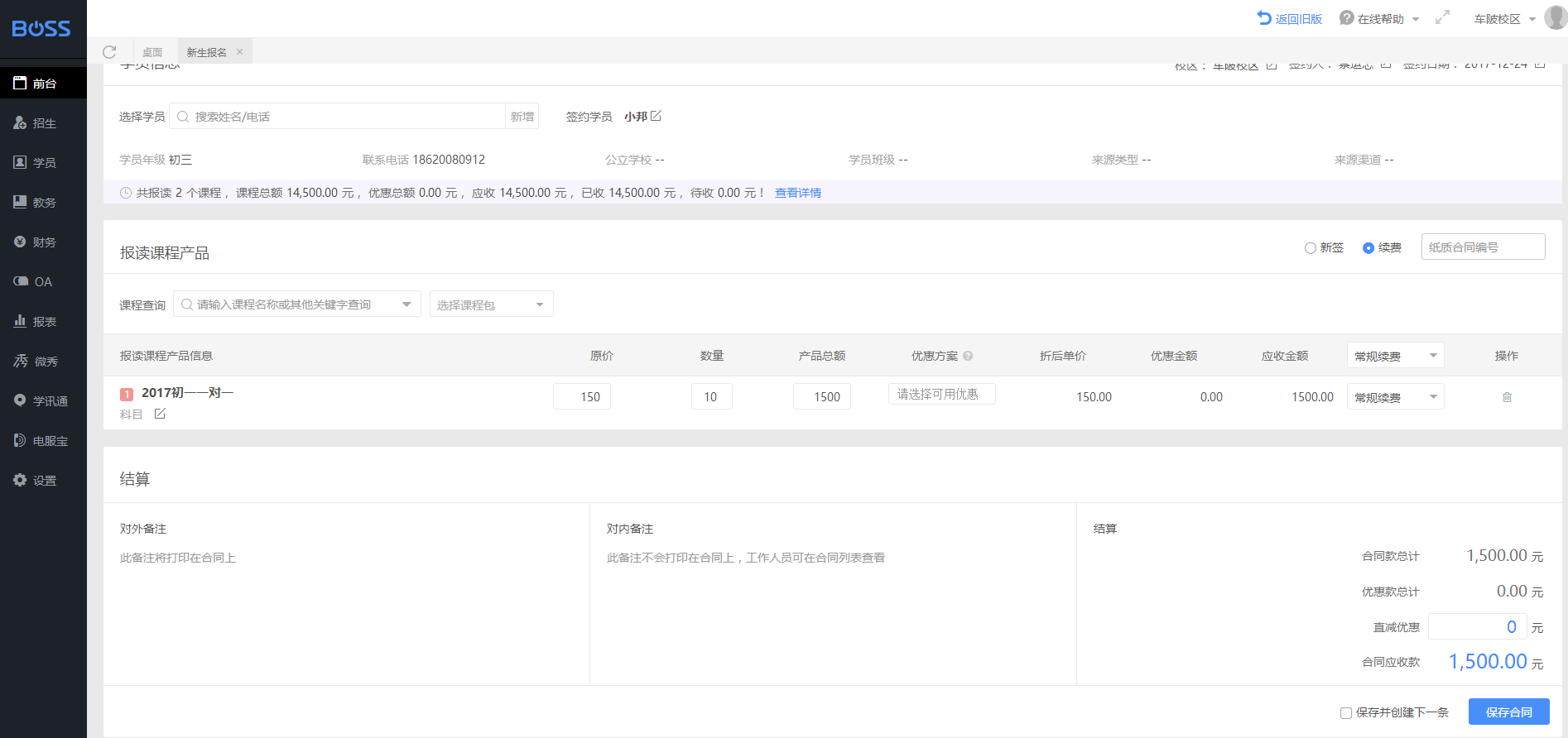Click the 纸质合同编号 input field
This screenshot has height=738, width=1568.
pos(1484,247)
